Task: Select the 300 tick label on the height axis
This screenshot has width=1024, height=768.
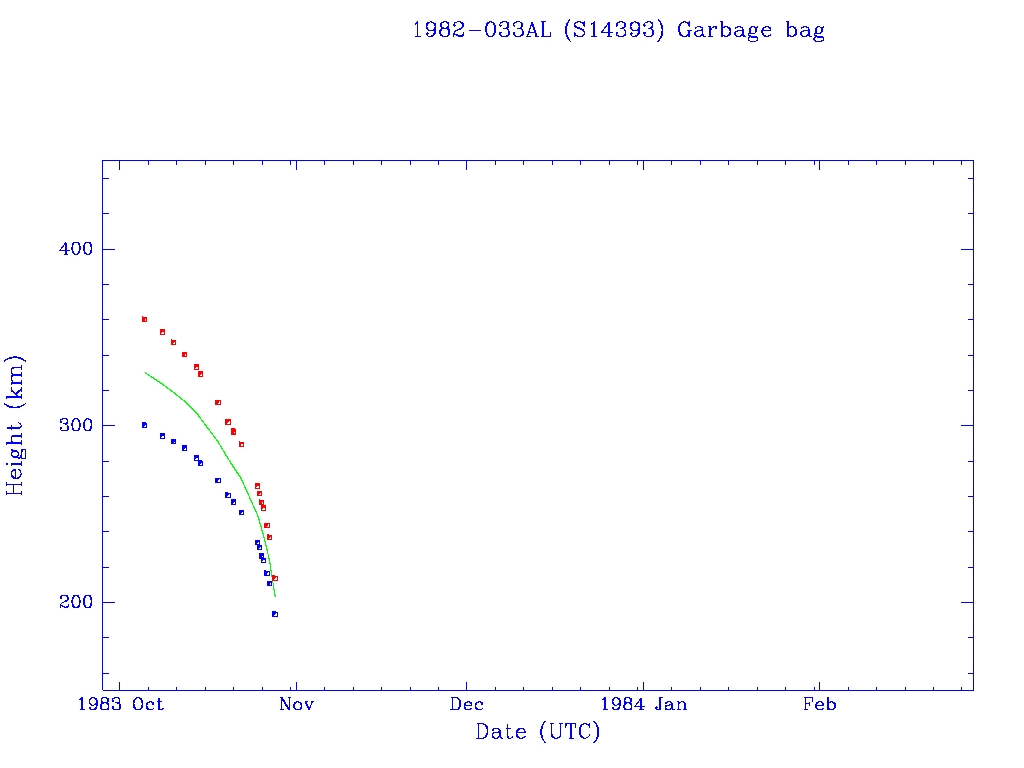Action: click(x=71, y=425)
